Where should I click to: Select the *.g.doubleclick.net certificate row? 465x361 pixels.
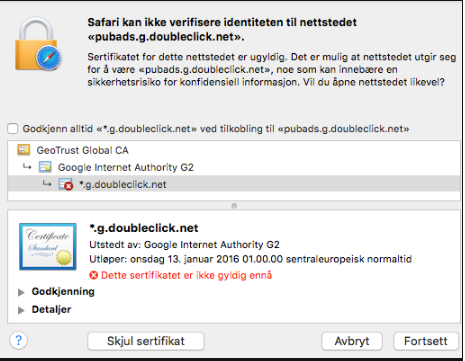[x=234, y=184]
